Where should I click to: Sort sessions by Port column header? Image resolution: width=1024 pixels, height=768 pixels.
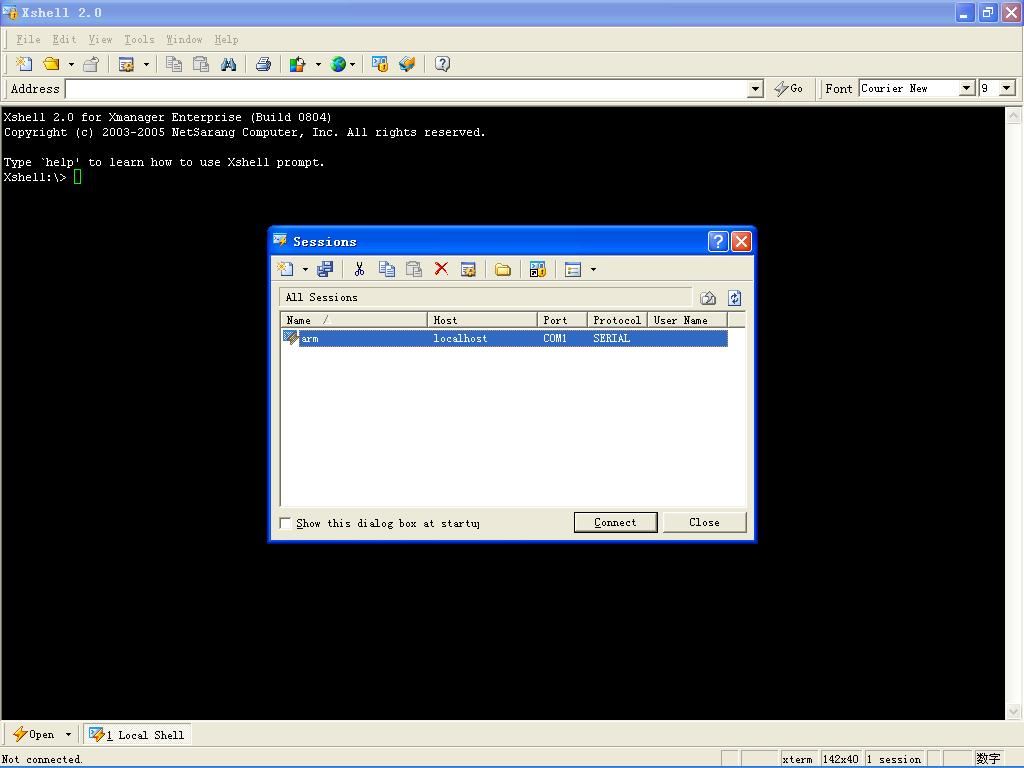[562, 320]
